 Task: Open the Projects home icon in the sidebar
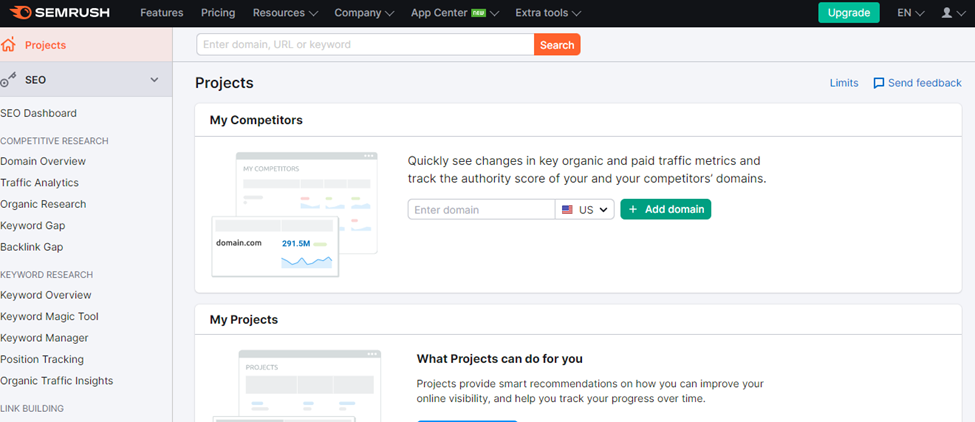point(8,45)
